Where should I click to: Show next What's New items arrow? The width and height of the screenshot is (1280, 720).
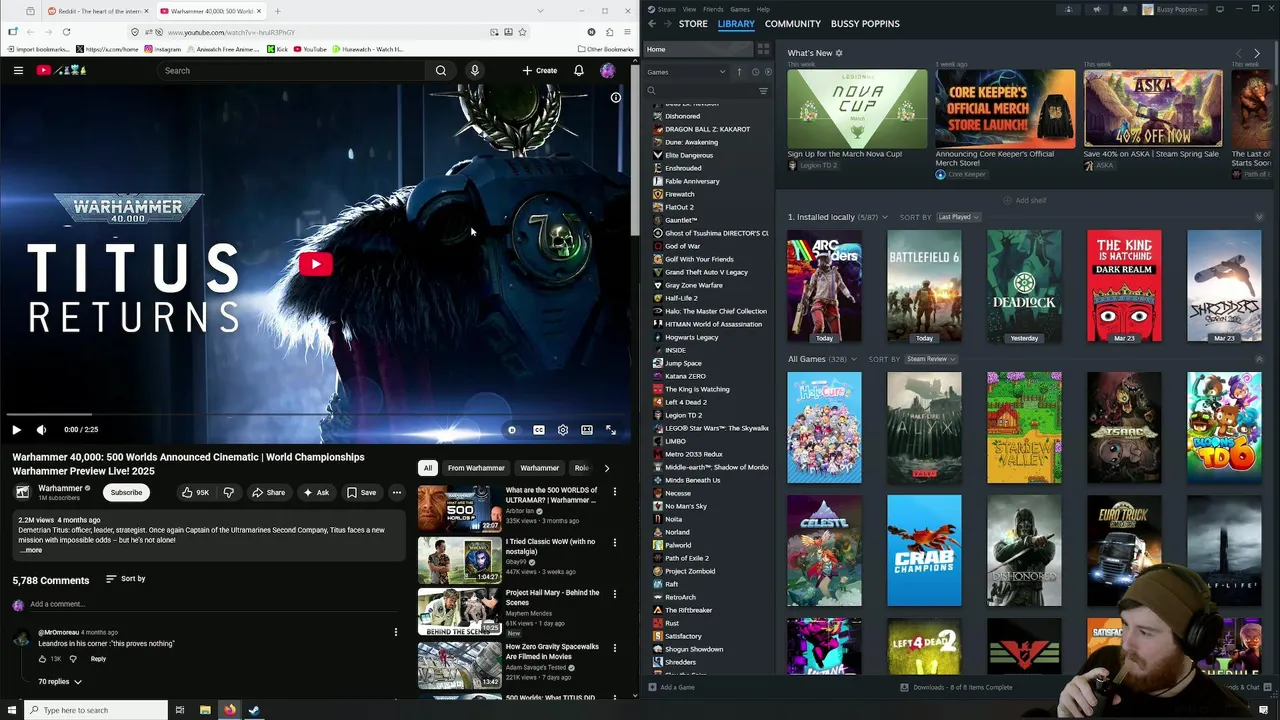tap(1257, 53)
